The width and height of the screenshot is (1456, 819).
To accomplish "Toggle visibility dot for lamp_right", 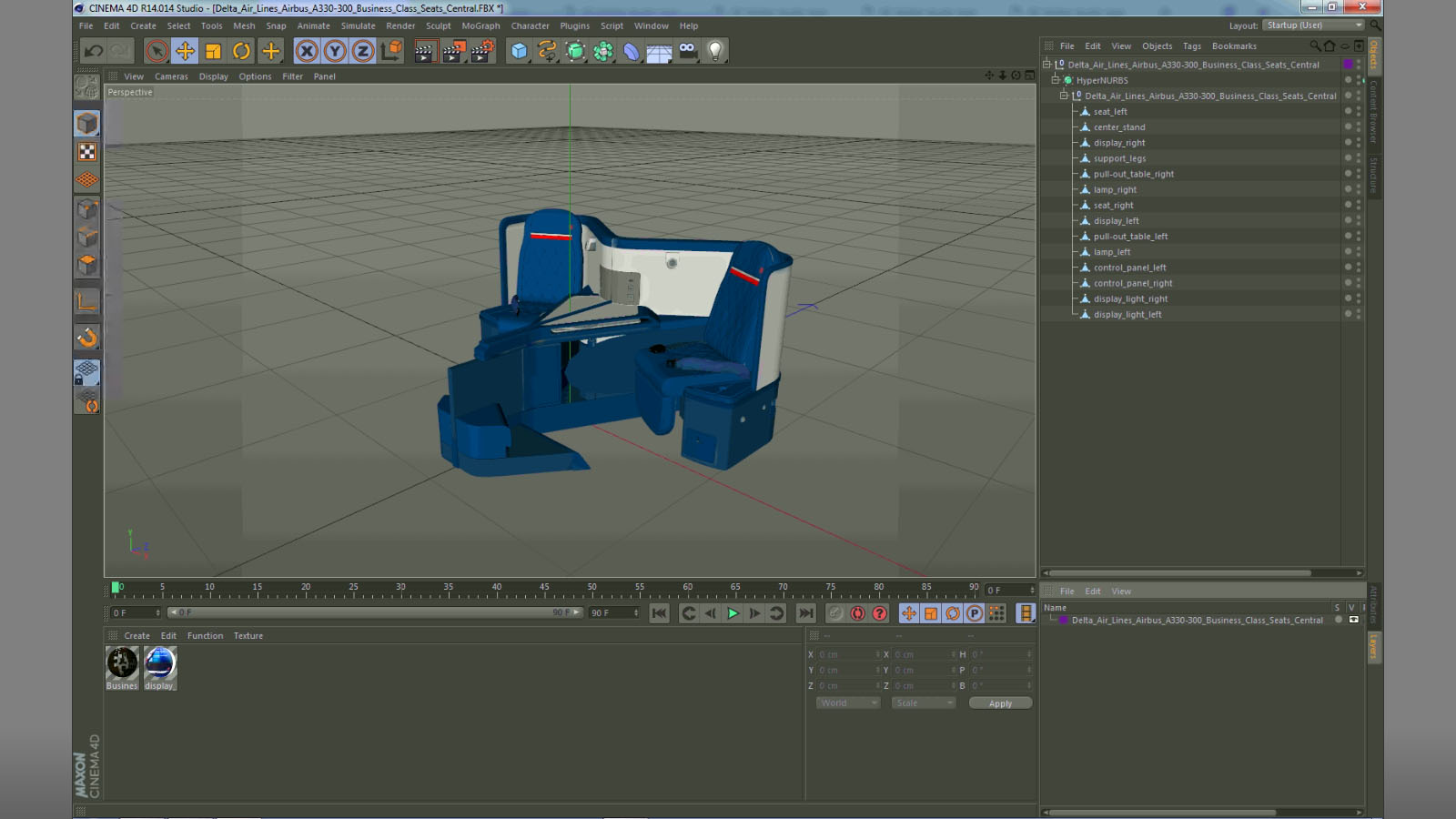I will 1348,188.
